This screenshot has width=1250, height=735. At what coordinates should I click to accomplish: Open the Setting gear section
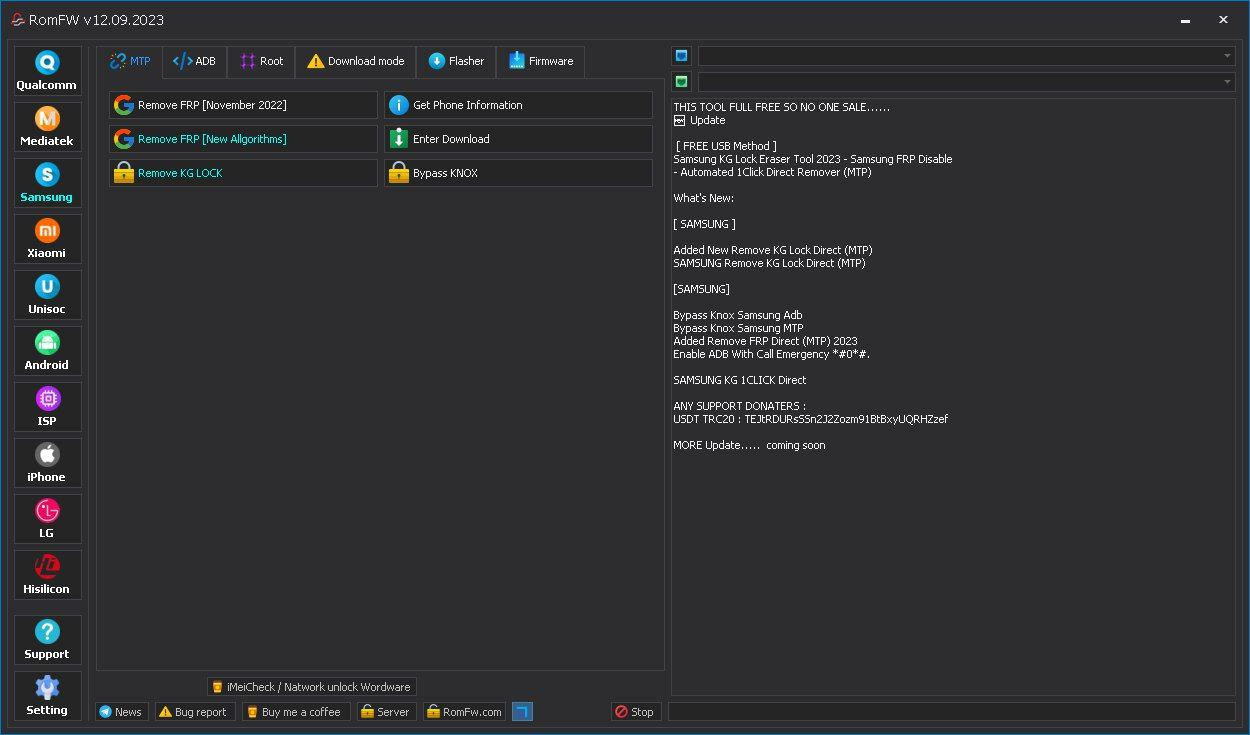47,696
